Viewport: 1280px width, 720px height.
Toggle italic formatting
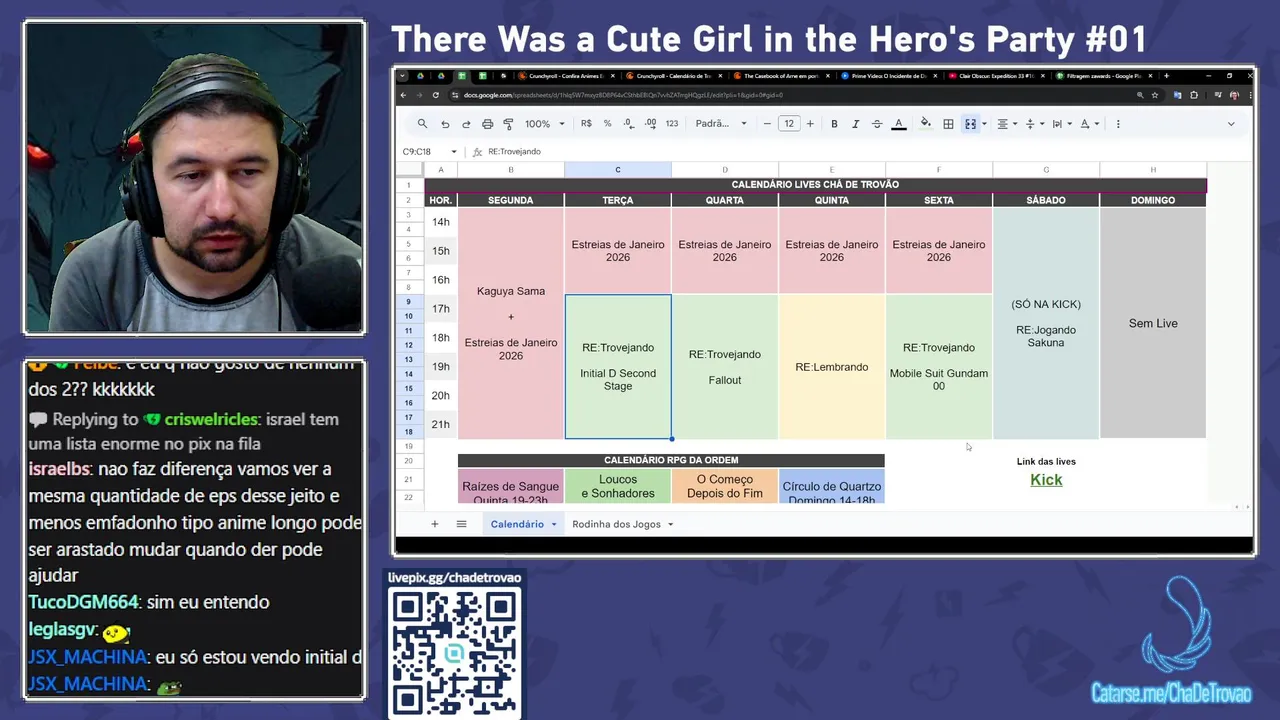[855, 124]
